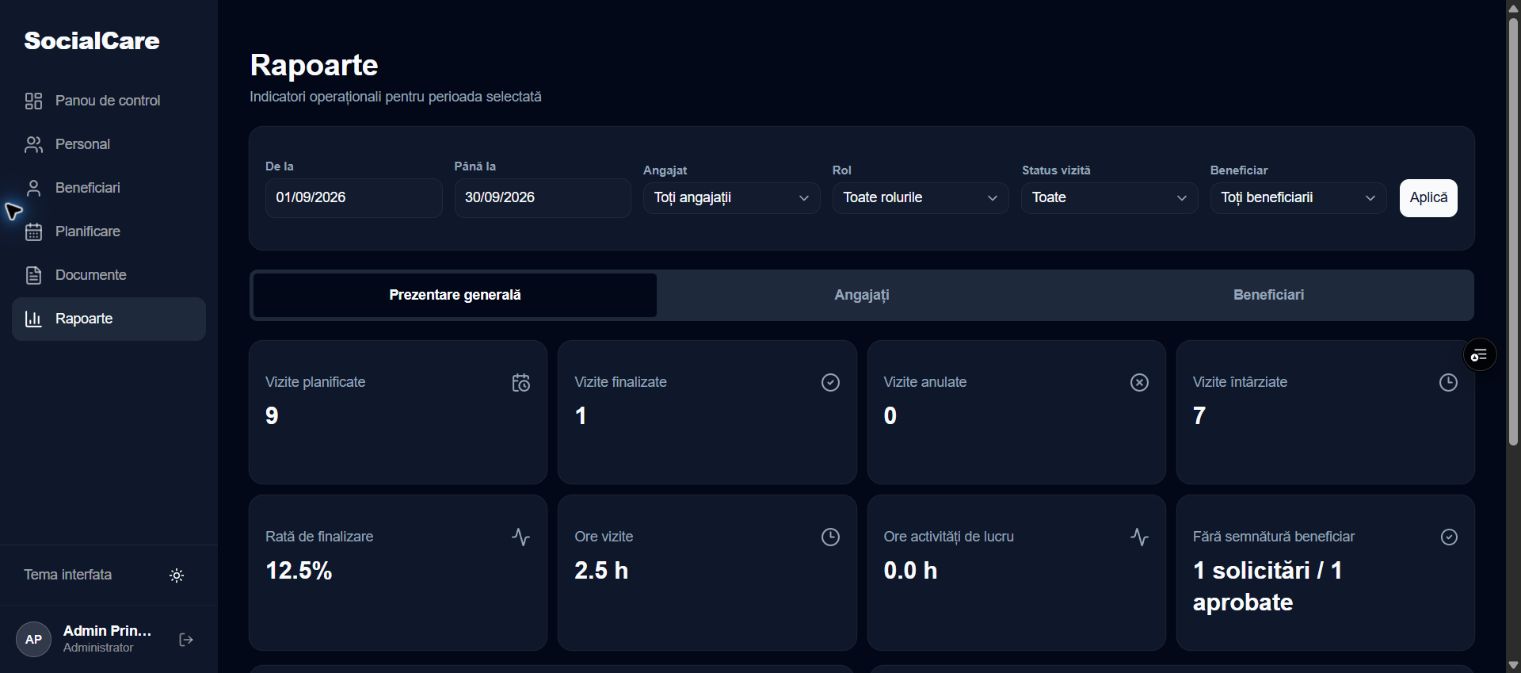1521x673 pixels.
Task: Click the clock icon on Vizite întârziate
Action: 1448,382
